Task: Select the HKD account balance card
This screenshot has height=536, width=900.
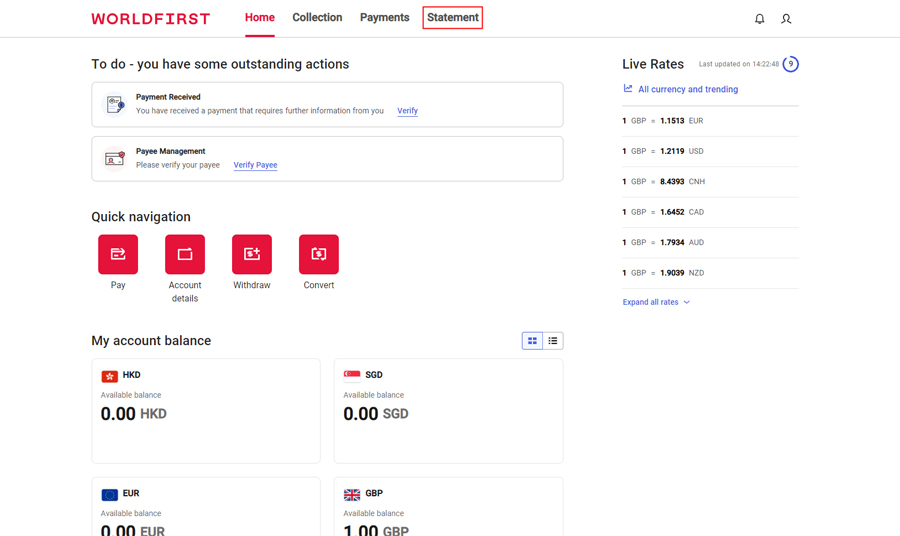Action: click(x=206, y=411)
